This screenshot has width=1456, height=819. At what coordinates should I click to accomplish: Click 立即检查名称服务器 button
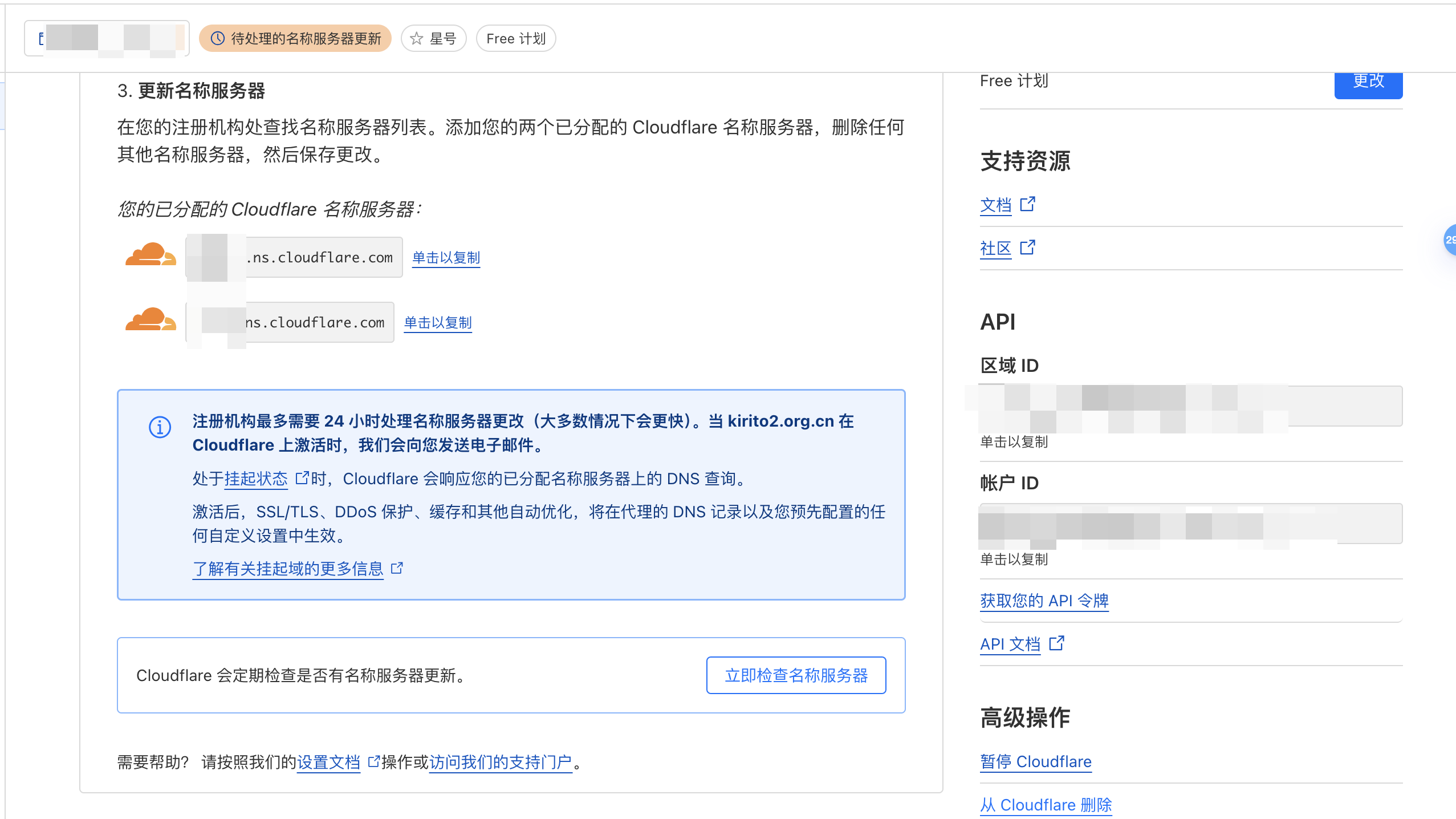pos(796,675)
